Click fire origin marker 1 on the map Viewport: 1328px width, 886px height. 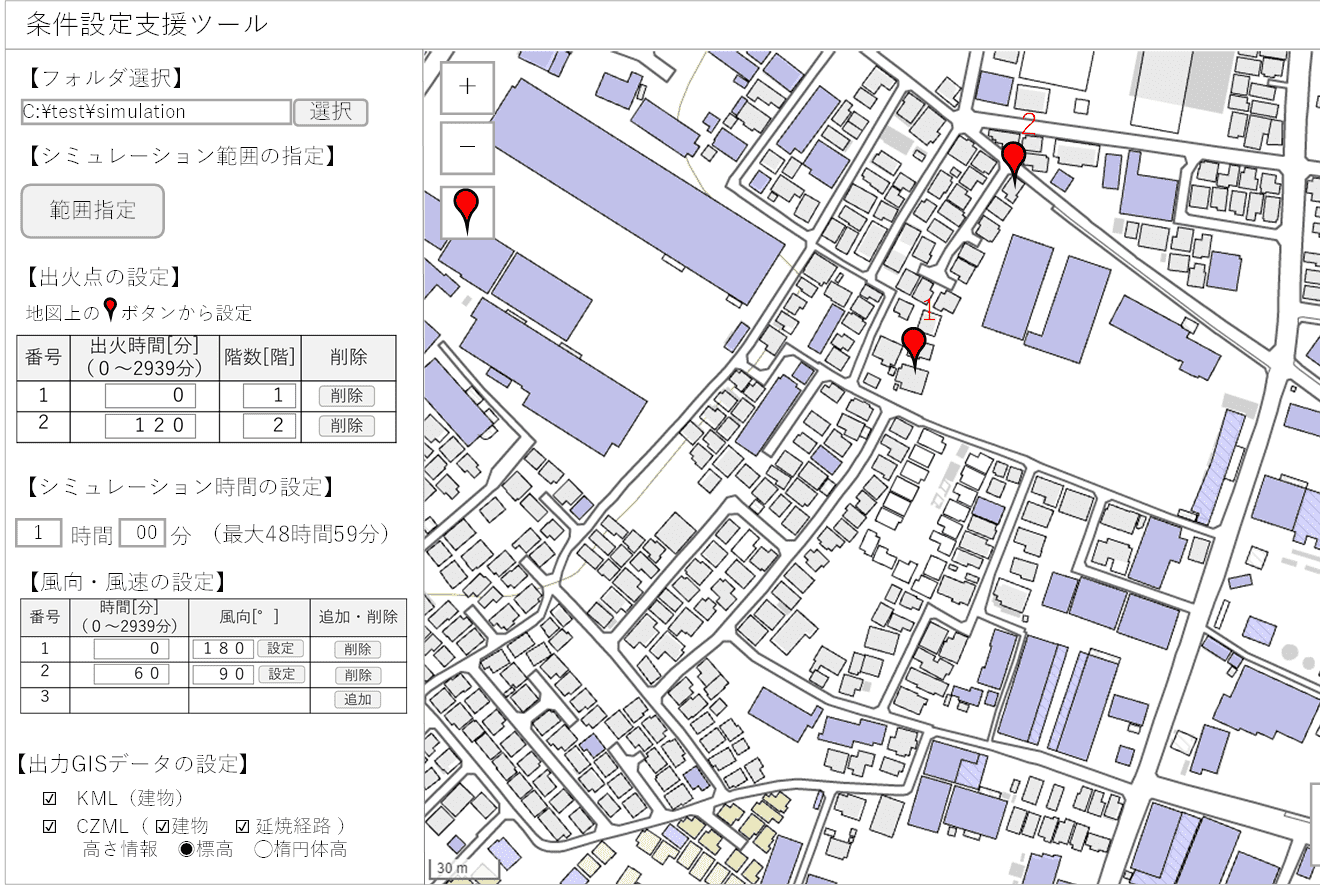point(913,345)
